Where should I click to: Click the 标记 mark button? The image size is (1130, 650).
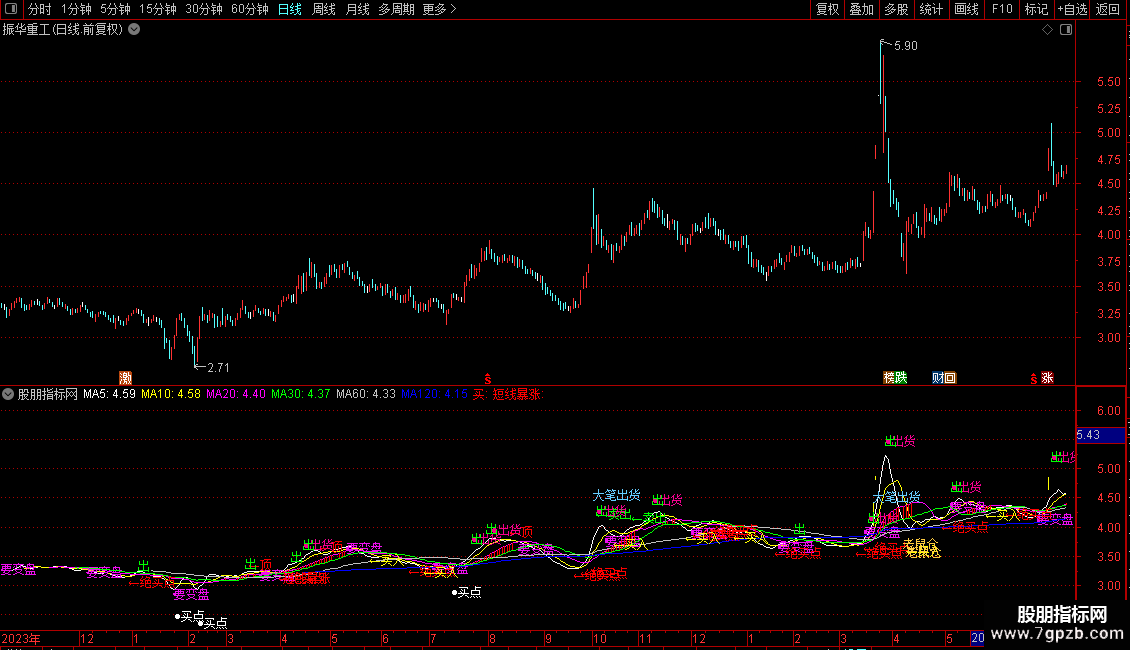1036,9
